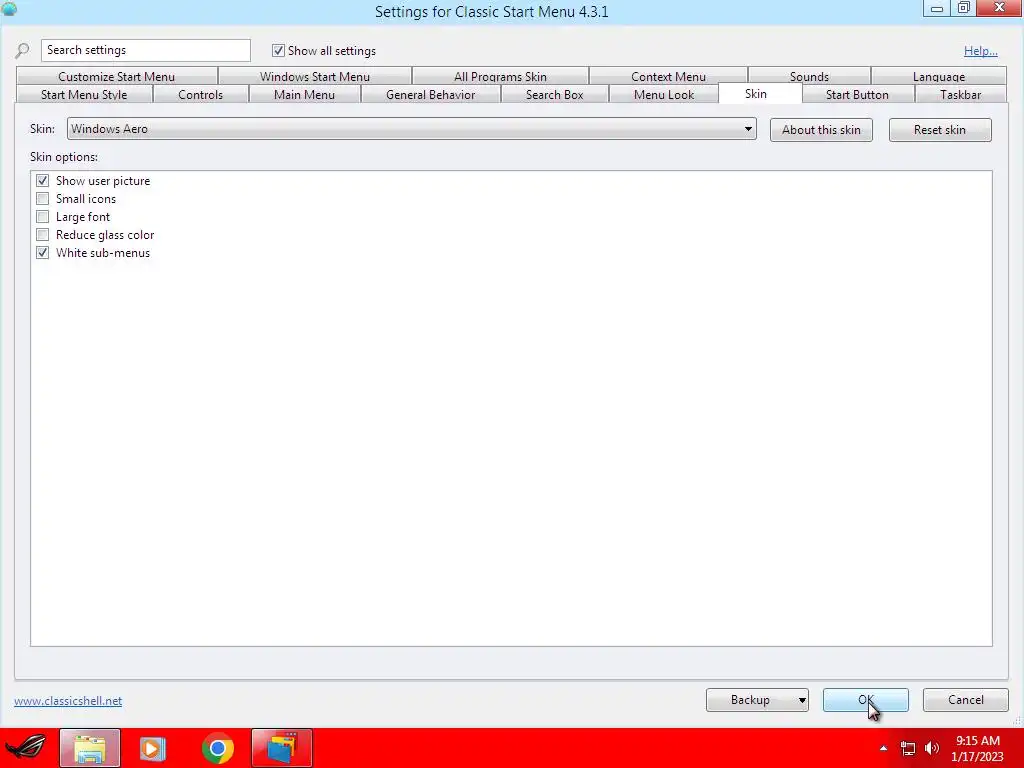Viewport: 1024px width, 768px height.
Task: Open the Controls tab
Action: click(x=200, y=95)
